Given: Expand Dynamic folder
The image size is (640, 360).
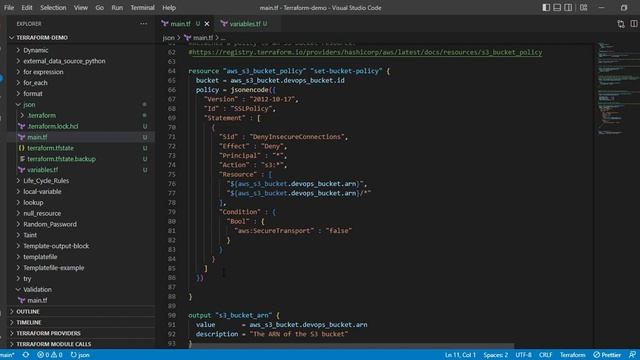Looking at the screenshot, I should [82, 50].
